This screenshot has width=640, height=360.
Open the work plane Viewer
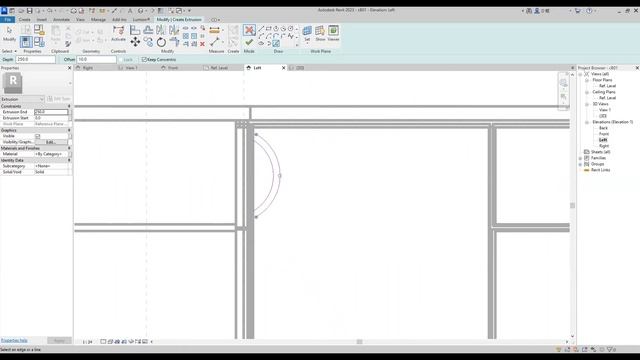point(333,33)
